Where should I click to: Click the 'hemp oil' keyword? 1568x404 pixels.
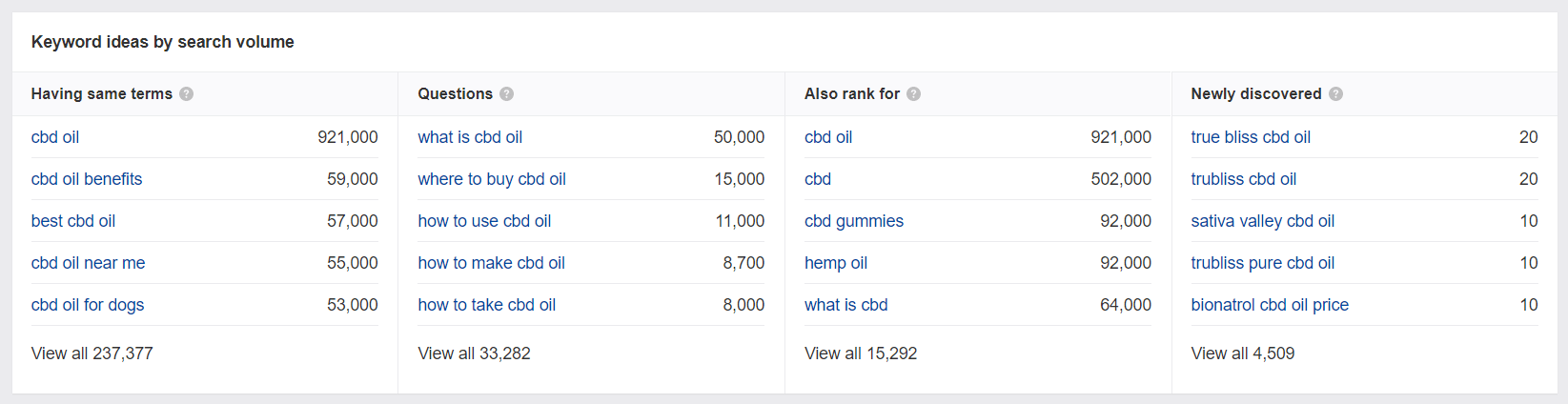(836, 263)
